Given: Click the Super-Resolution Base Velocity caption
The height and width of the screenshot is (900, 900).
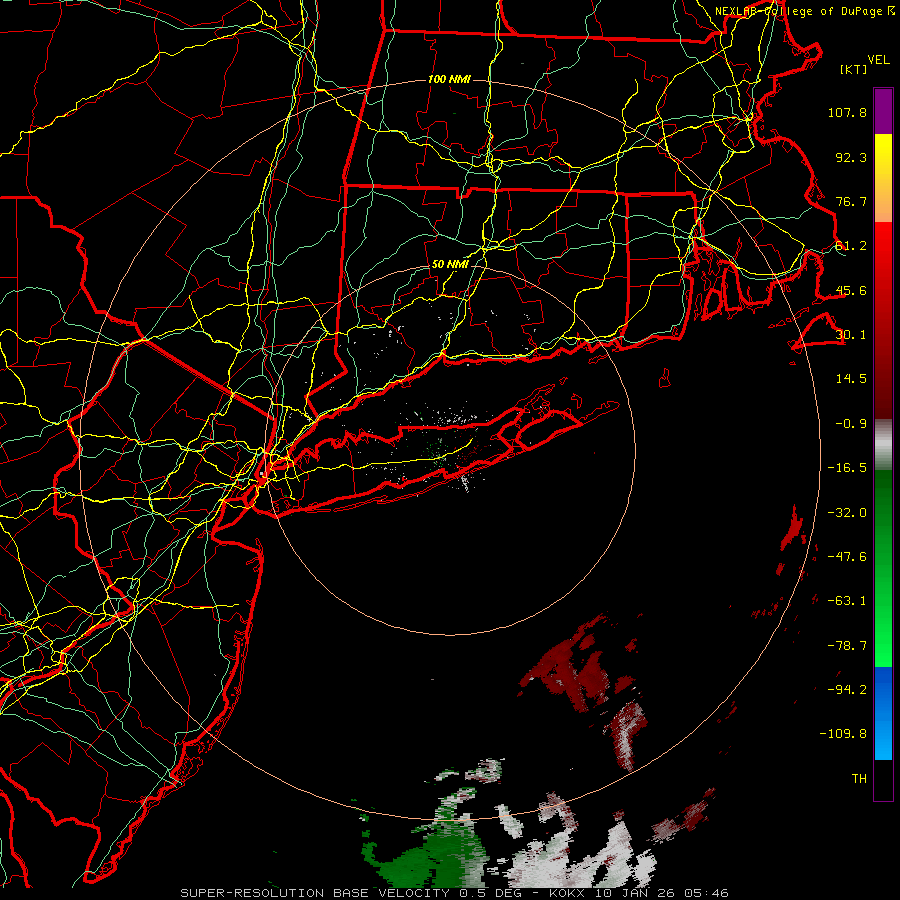Looking at the screenshot, I should [455, 893].
